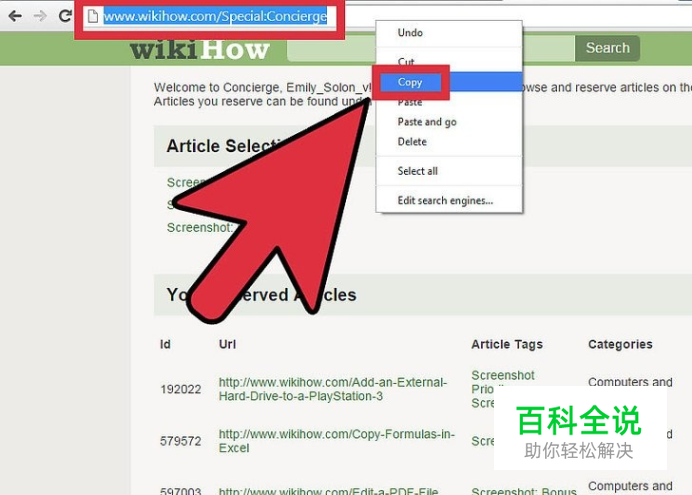
Task: Click the Categories column header
Action: point(620,345)
